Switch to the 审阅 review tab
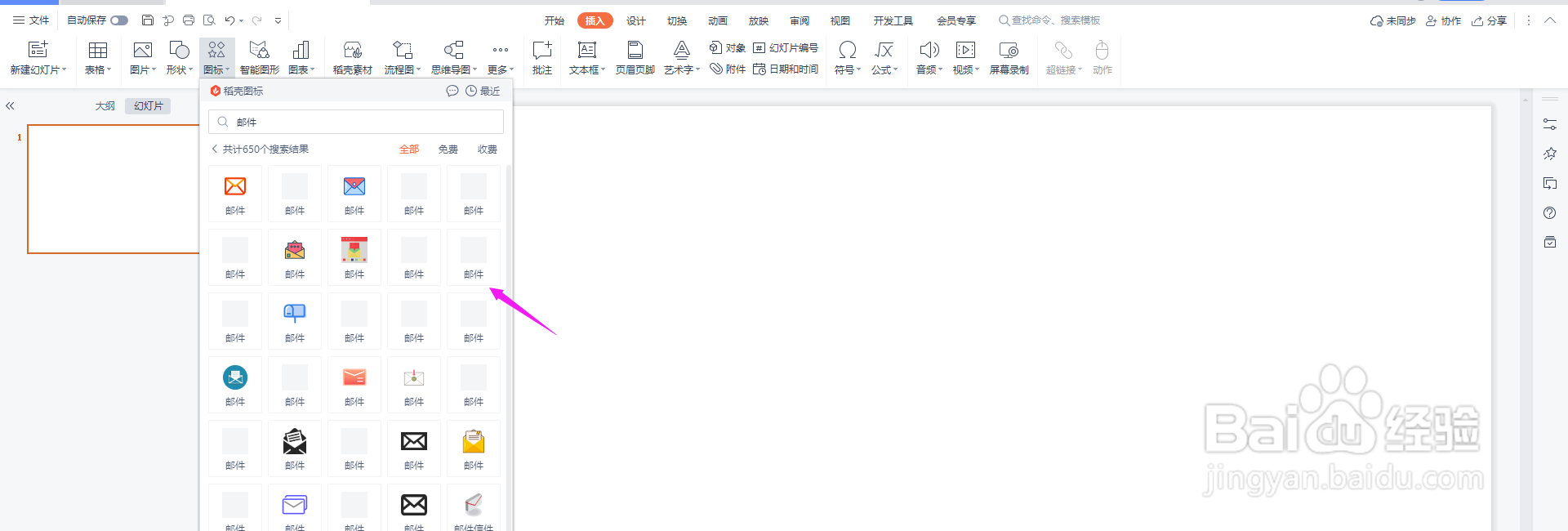The width and height of the screenshot is (1568, 531). pyautogui.click(x=800, y=20)
